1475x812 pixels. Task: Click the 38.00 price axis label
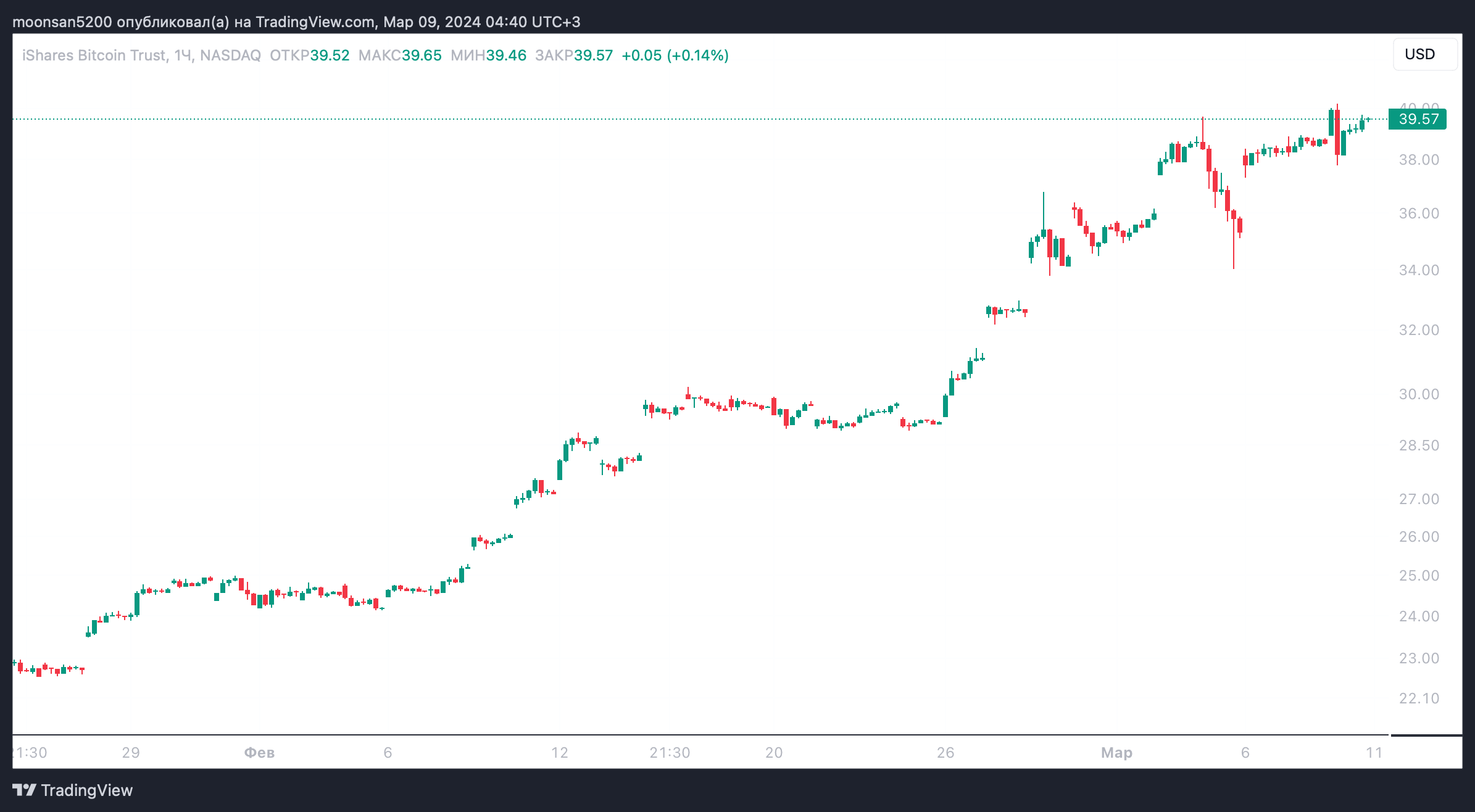pos(1419,160)
